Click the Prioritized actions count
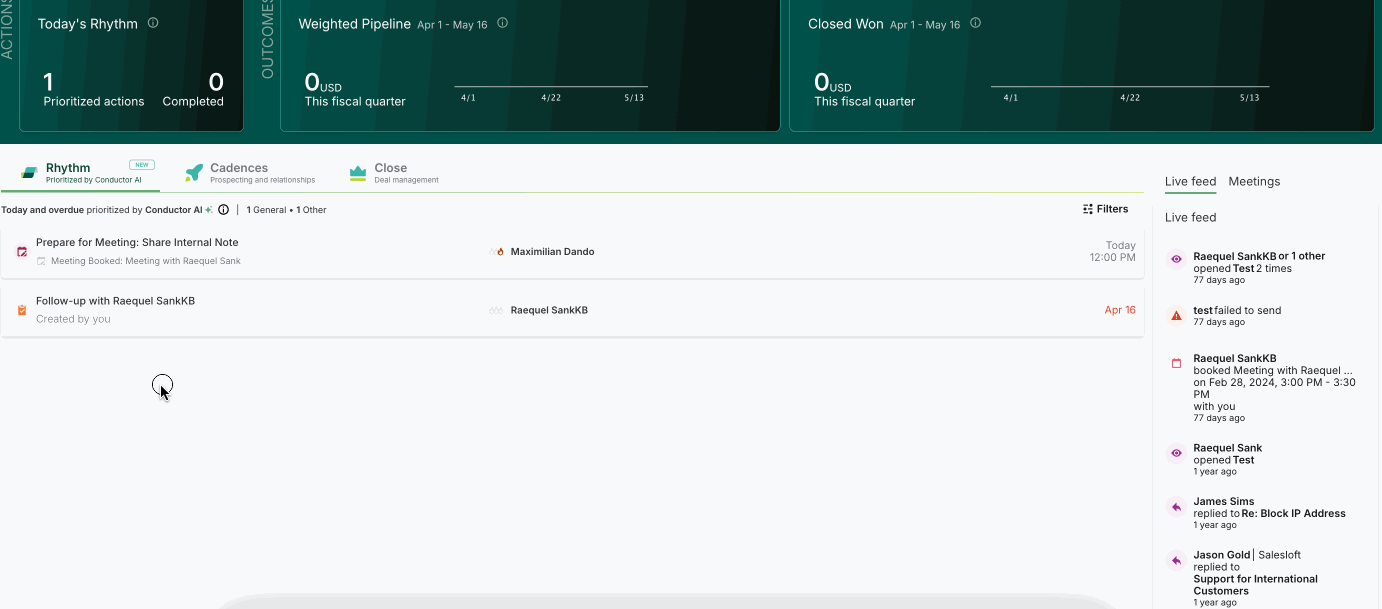The image size is (1382, 609). coord(49,83)
